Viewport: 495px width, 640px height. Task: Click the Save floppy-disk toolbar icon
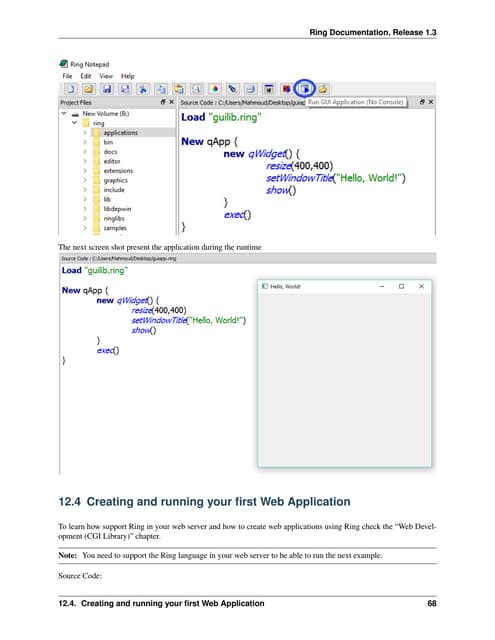pos(107,89)
